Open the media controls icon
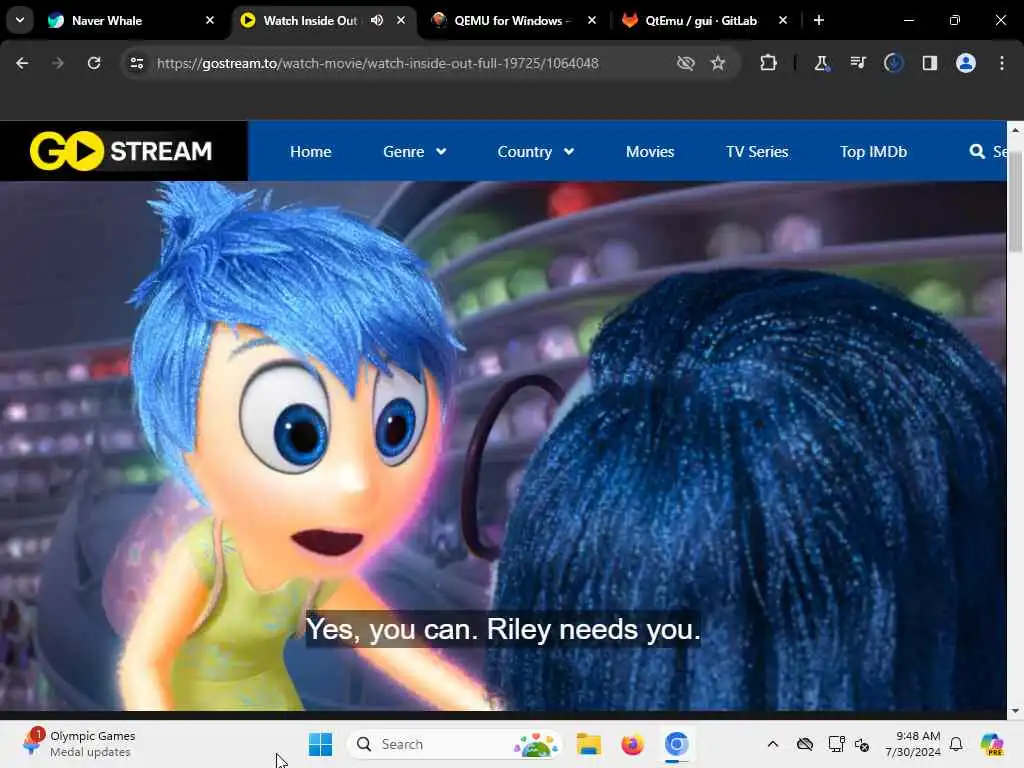Image resolution: width=1024 pixels, height=768 pixels. point(857,63)
